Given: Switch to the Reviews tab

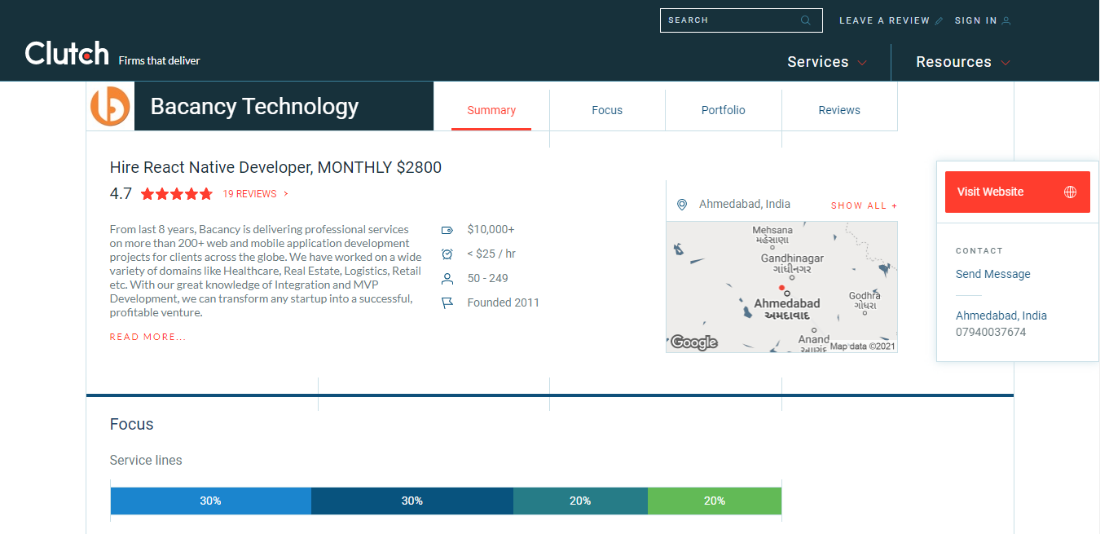Looking at the screenshot, I should point(839,110).
